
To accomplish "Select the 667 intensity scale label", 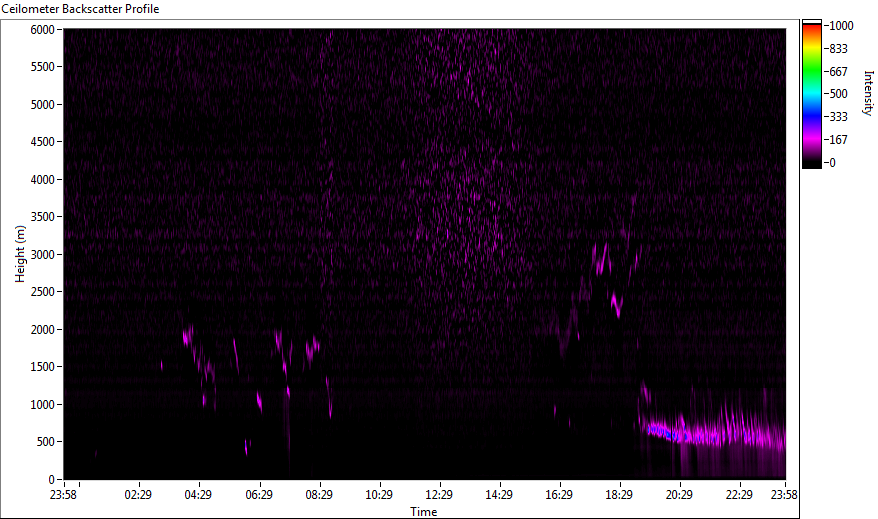I will 838,72.
